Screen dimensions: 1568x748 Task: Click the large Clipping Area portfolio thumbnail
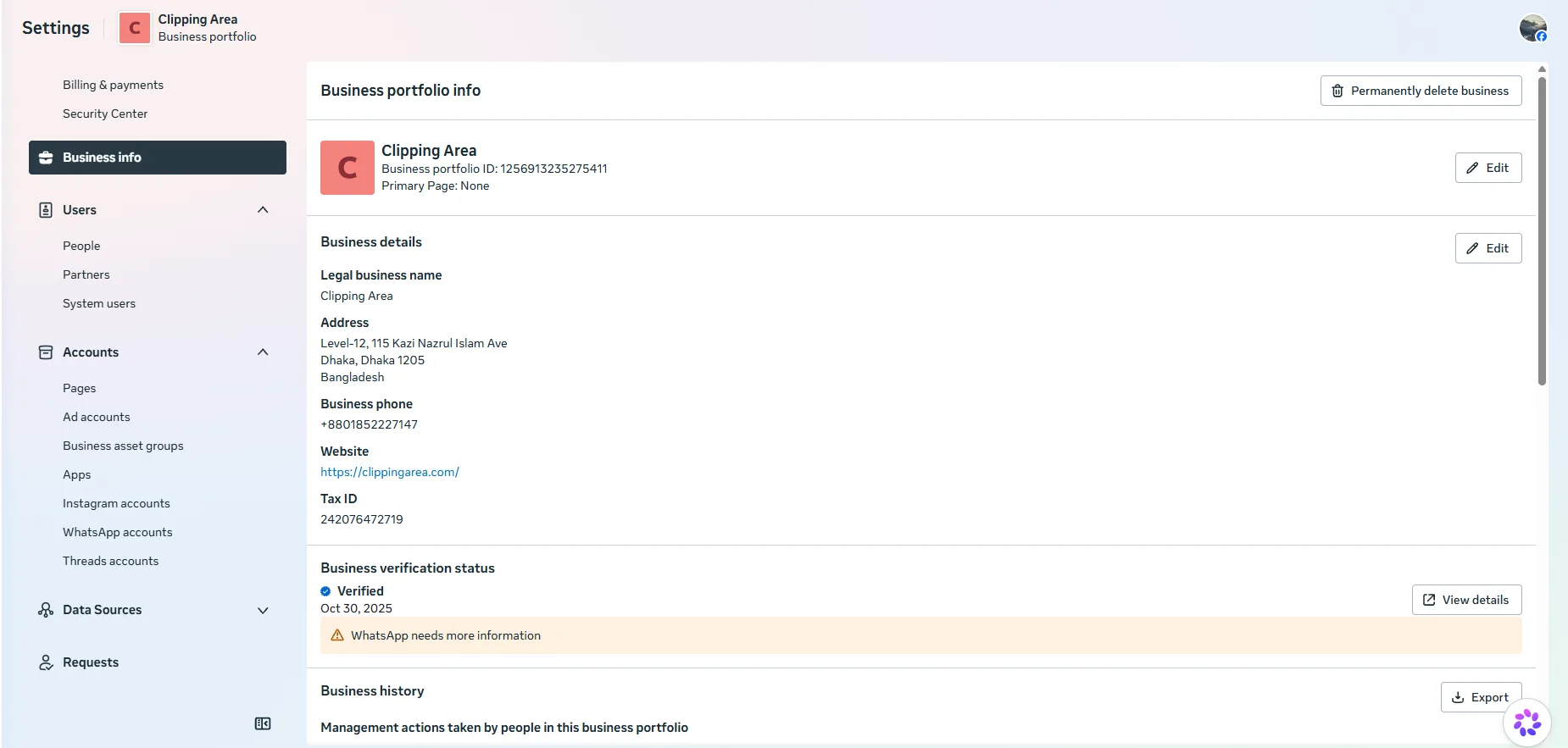[x=348, y=168]
